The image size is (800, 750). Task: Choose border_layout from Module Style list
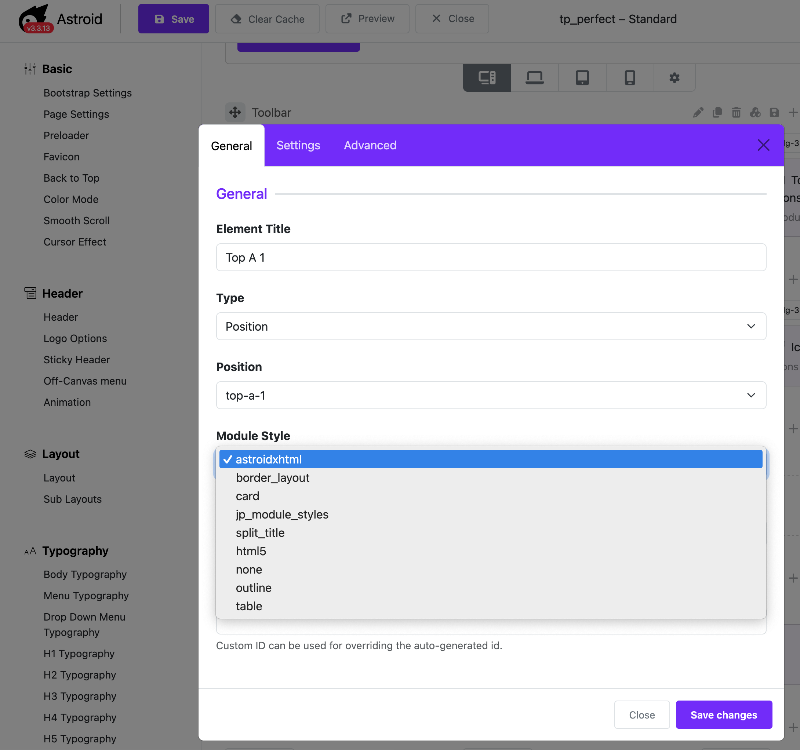click(272, 478)
